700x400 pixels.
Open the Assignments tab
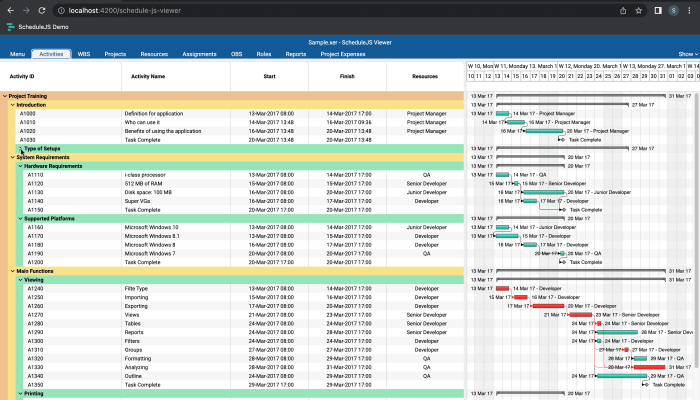[199, 54]
